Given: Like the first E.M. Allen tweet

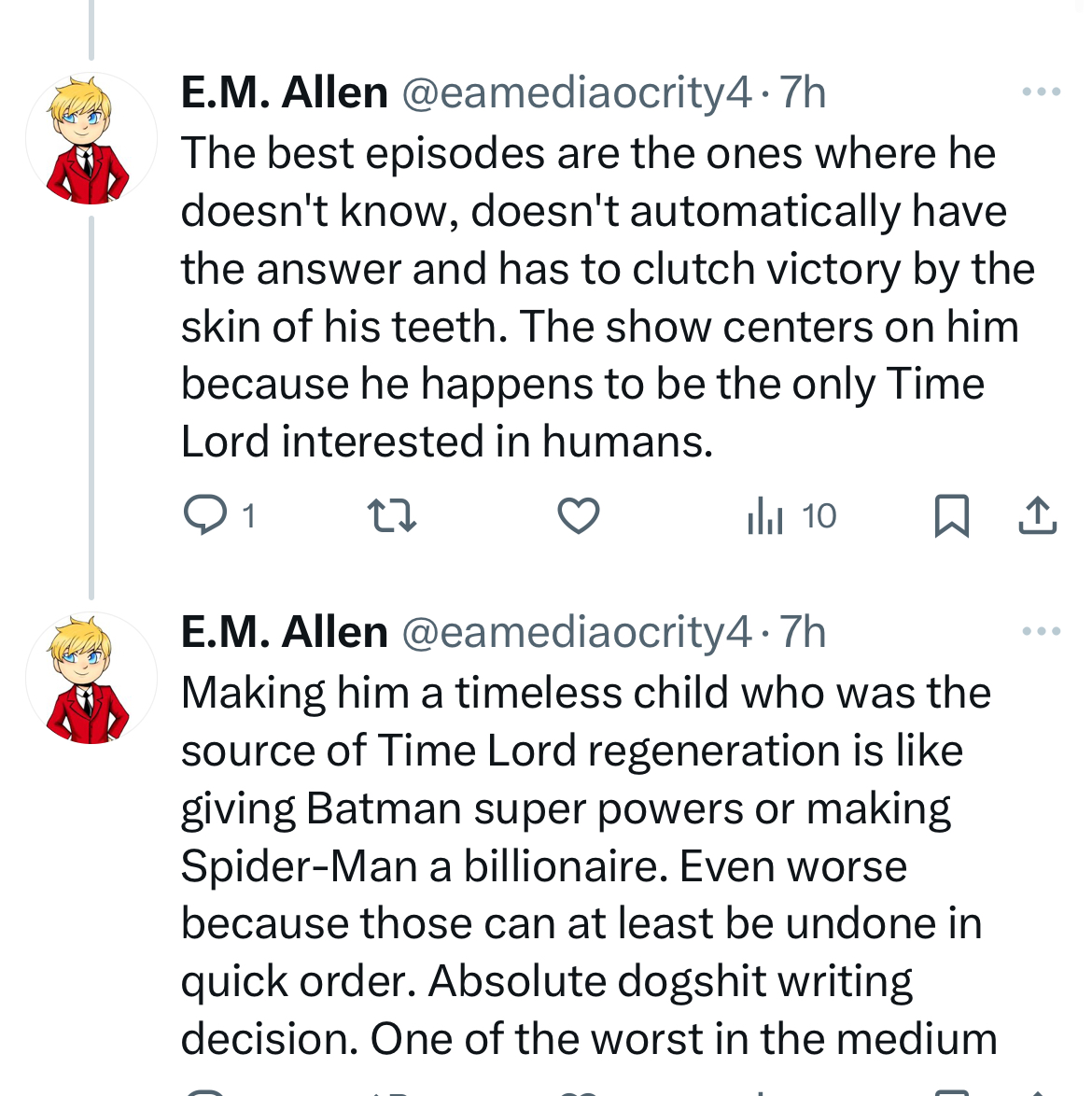Looking at the screenshot, I should [579, 515].
